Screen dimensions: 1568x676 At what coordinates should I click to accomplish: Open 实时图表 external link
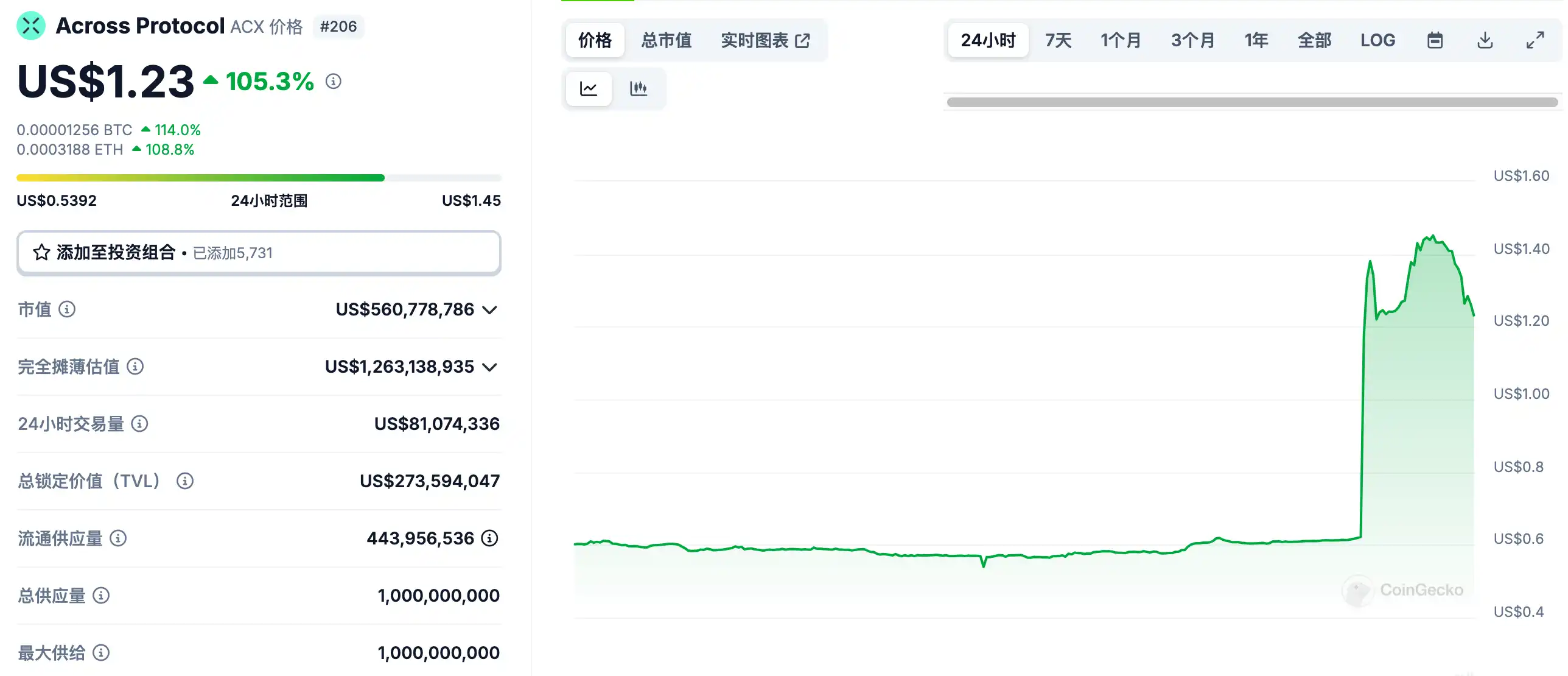pyautogui.click(x=765, y=40)
